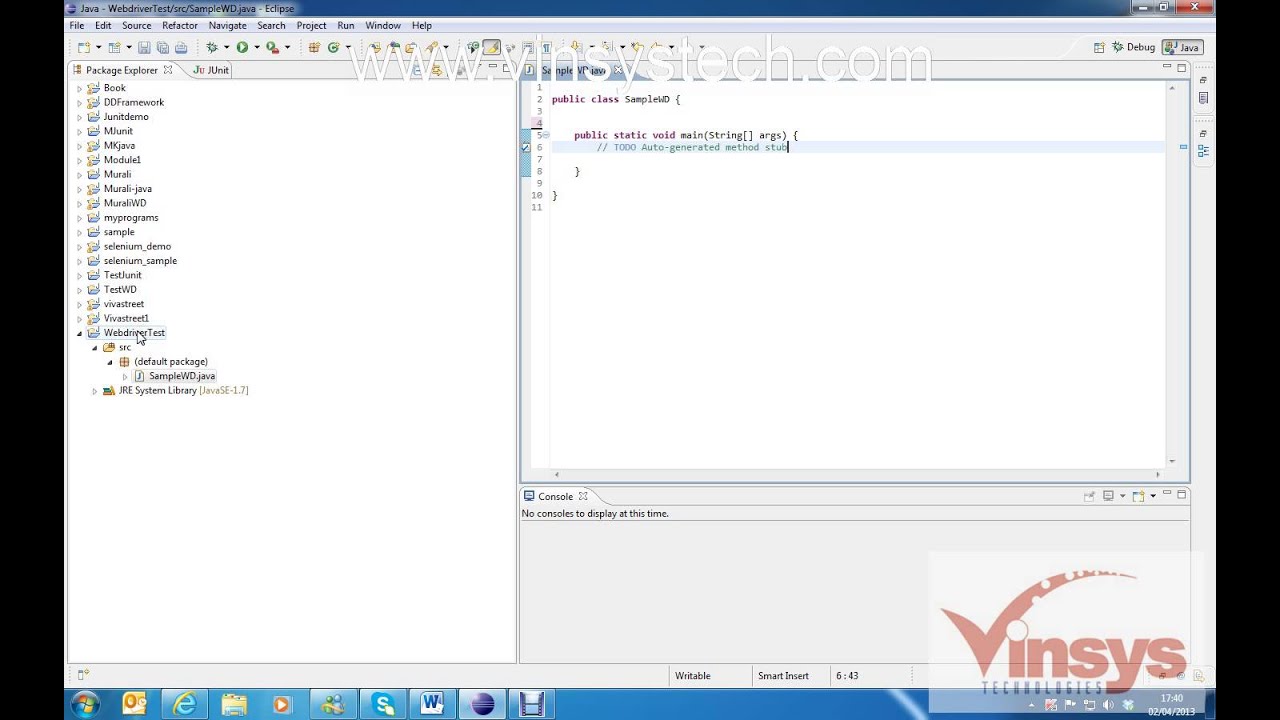Open Windows Explorer folder in taskbar
The image size is (1280, 720).
click(x=234, y=704)
